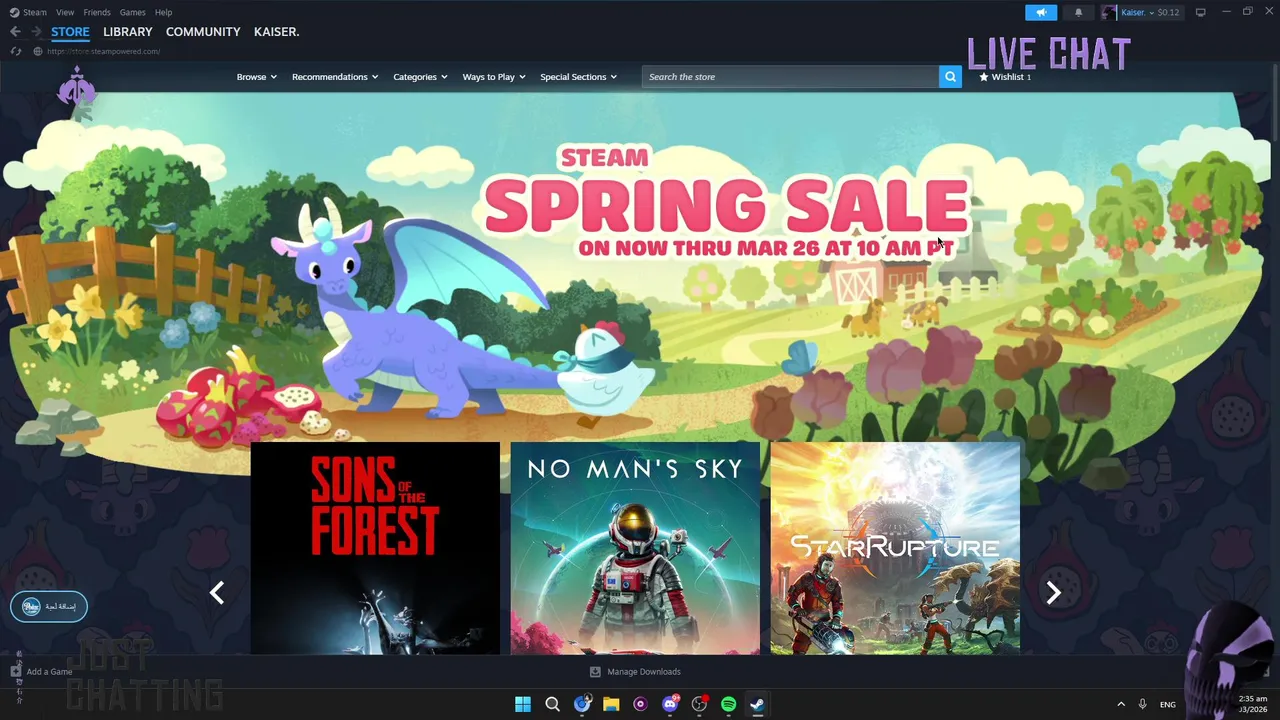Expand the Special Sections dropdown
This screenshot has height=720, width=1280.
(578, 77)
